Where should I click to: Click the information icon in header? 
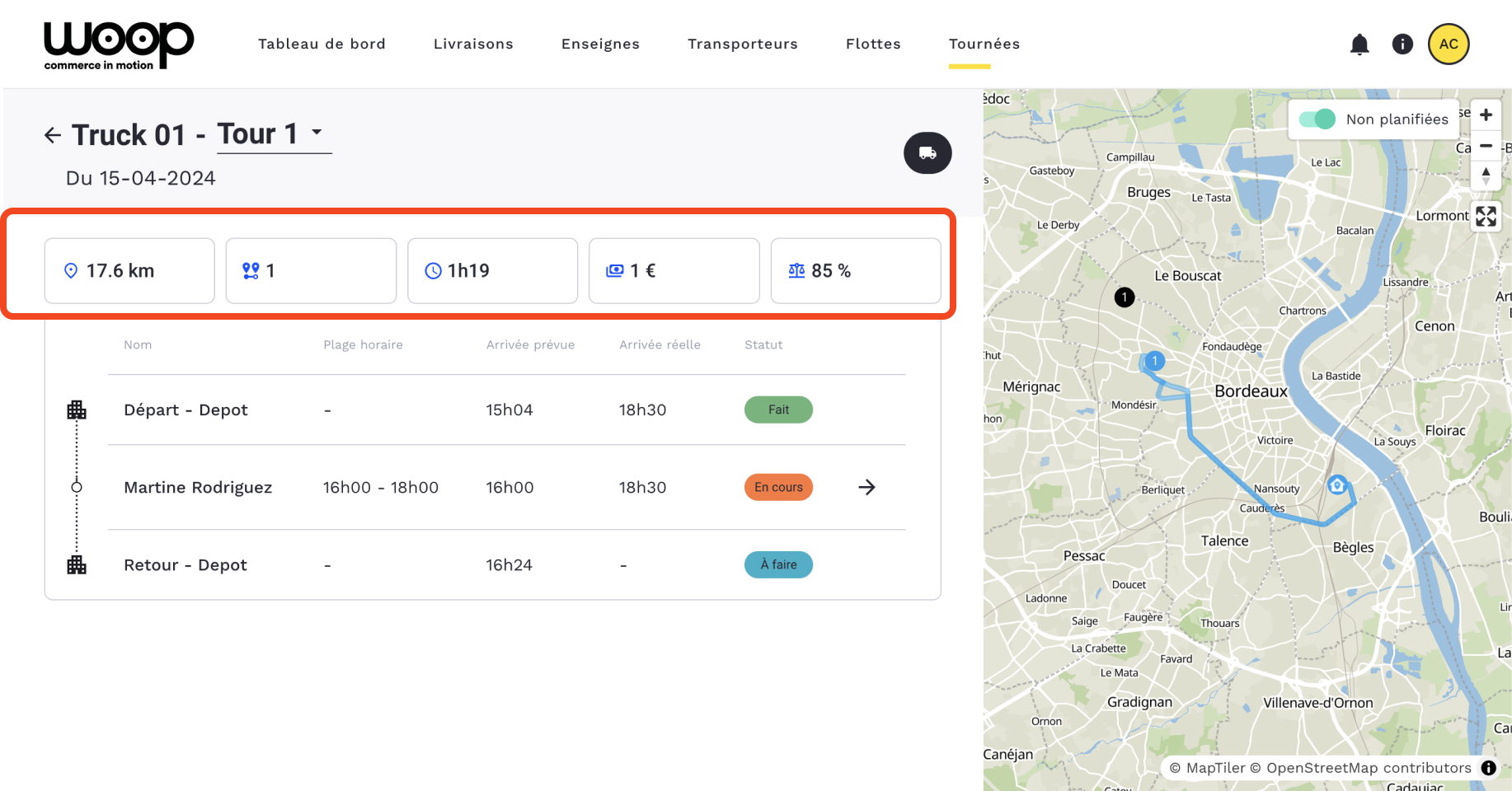click(x=1402, y=44)
